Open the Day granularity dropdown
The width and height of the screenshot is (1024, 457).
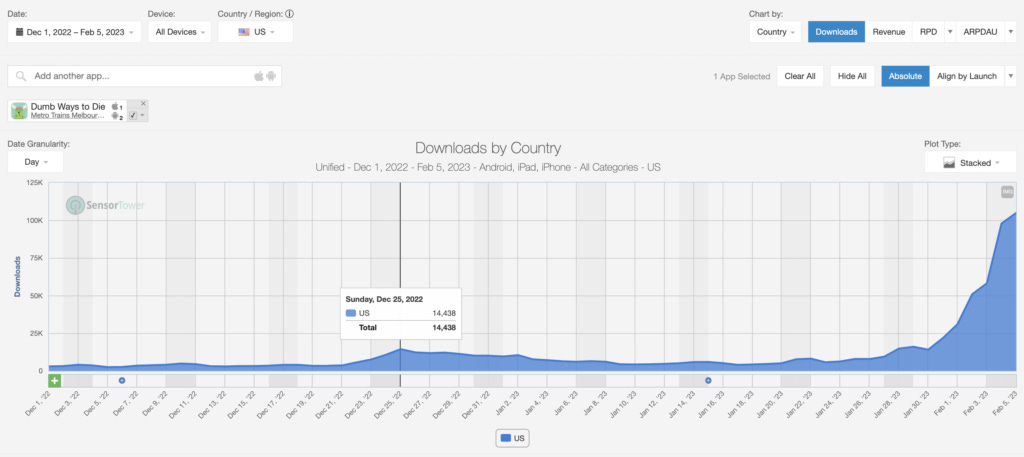(x=35, y=162)
